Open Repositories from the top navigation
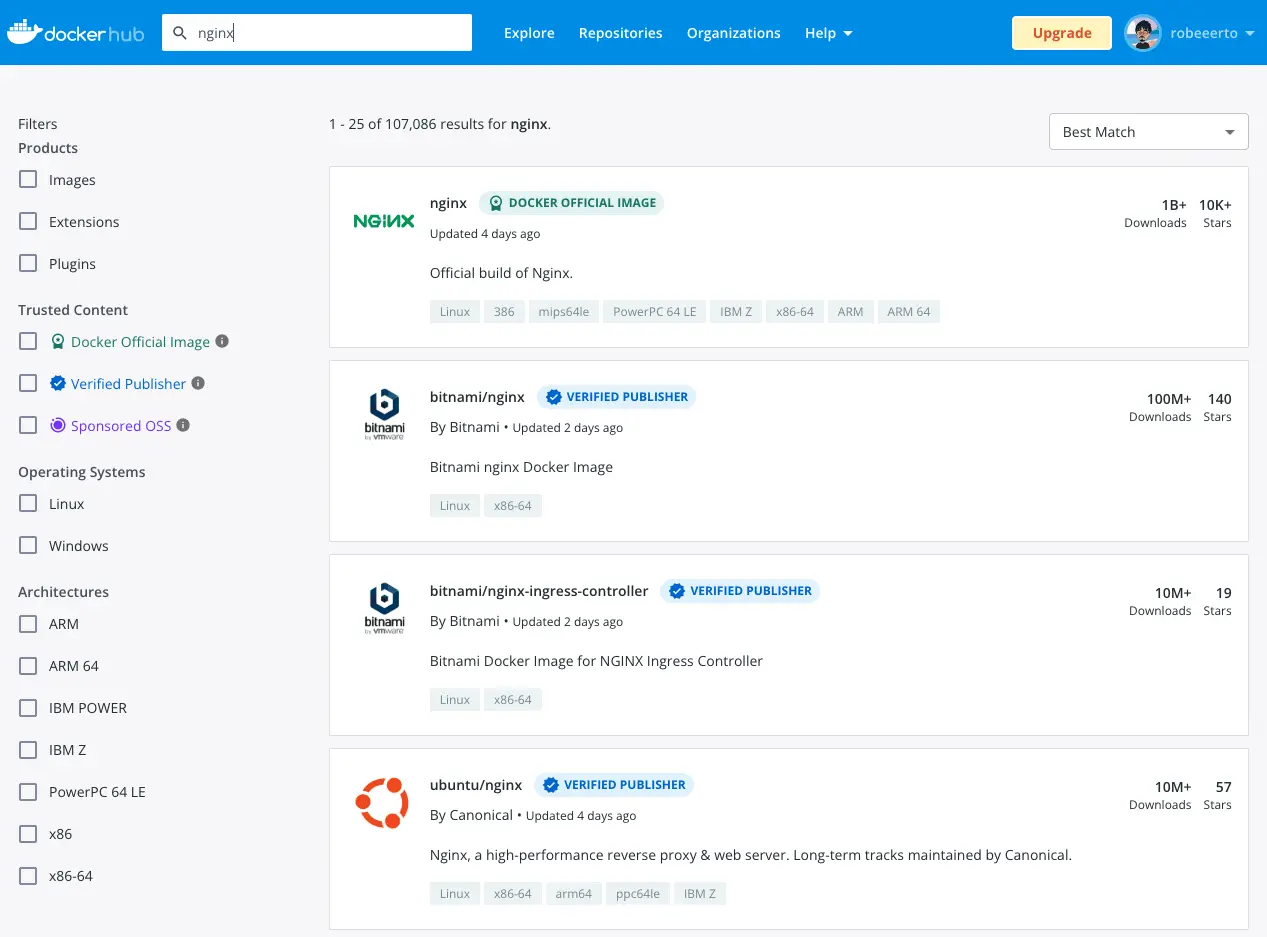Image resolution: width=1267 pixels, height=937 pixels. coord(620,33)
